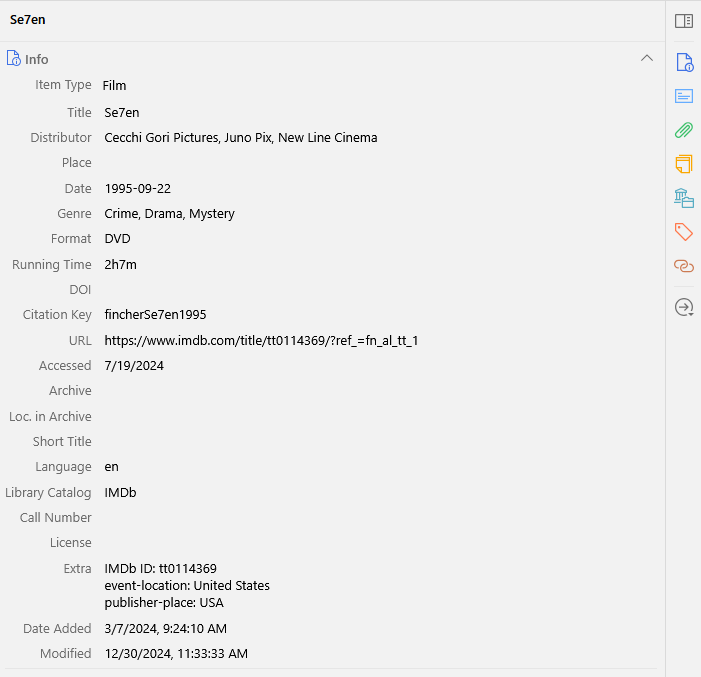Click the empty License field

pyautogui.click(x=380, y=543)
